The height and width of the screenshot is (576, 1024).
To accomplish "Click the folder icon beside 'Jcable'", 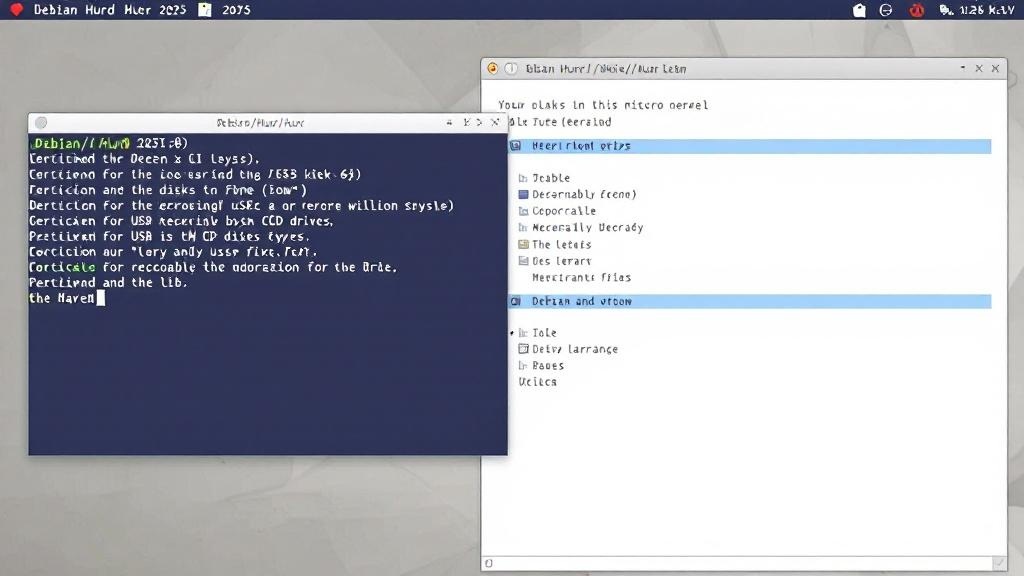I will click(522, 178).
